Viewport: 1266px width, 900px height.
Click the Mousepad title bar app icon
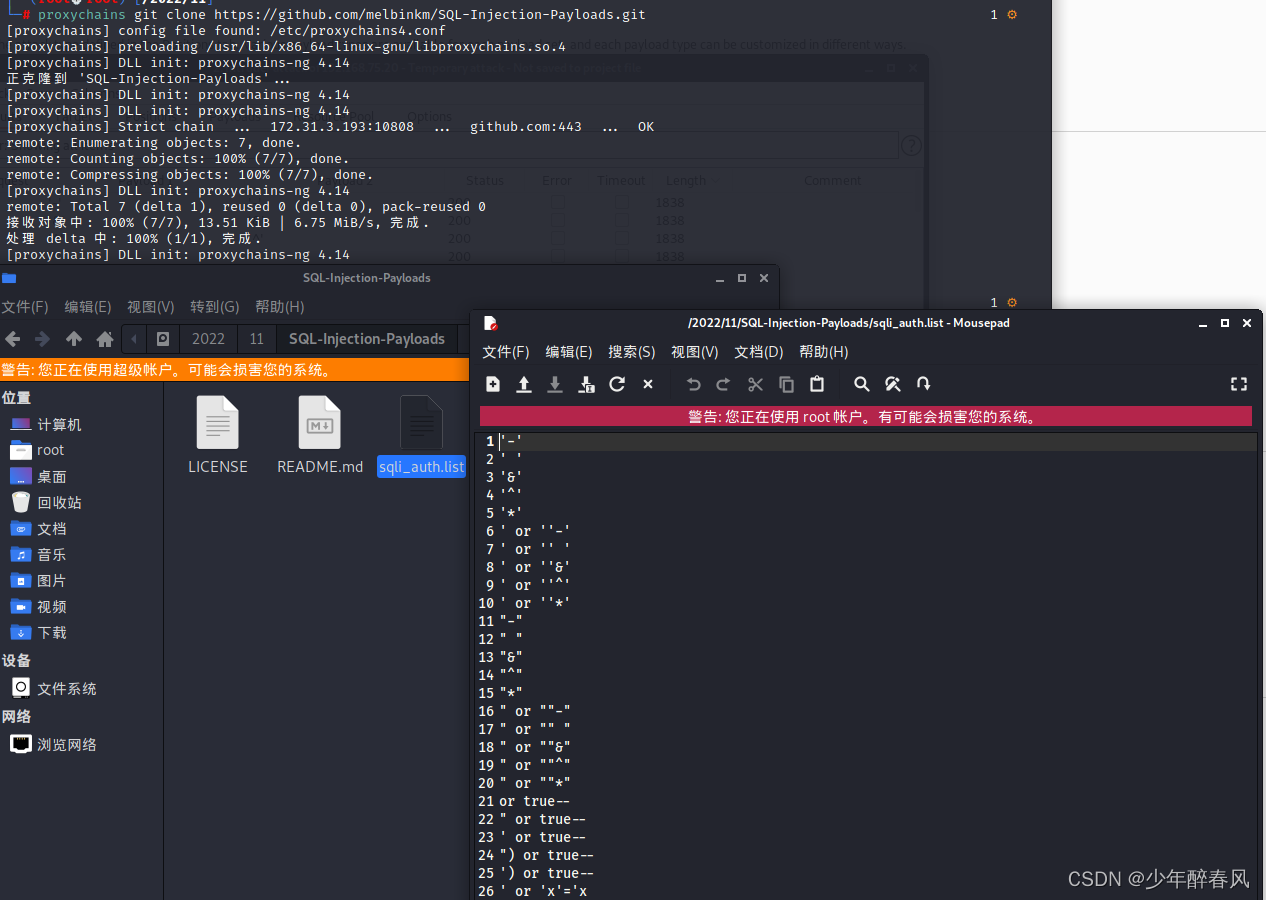point(490,323)
